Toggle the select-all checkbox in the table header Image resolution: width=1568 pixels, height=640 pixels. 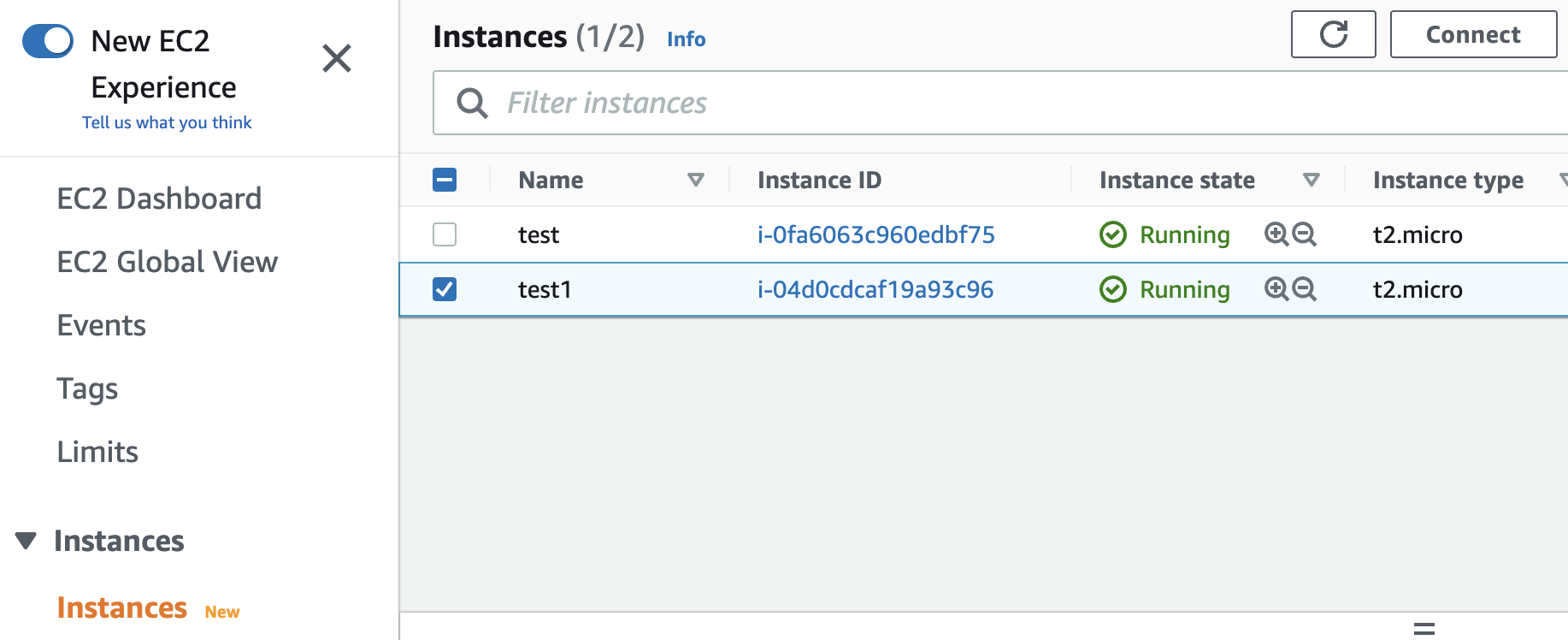tap(445, 180)
